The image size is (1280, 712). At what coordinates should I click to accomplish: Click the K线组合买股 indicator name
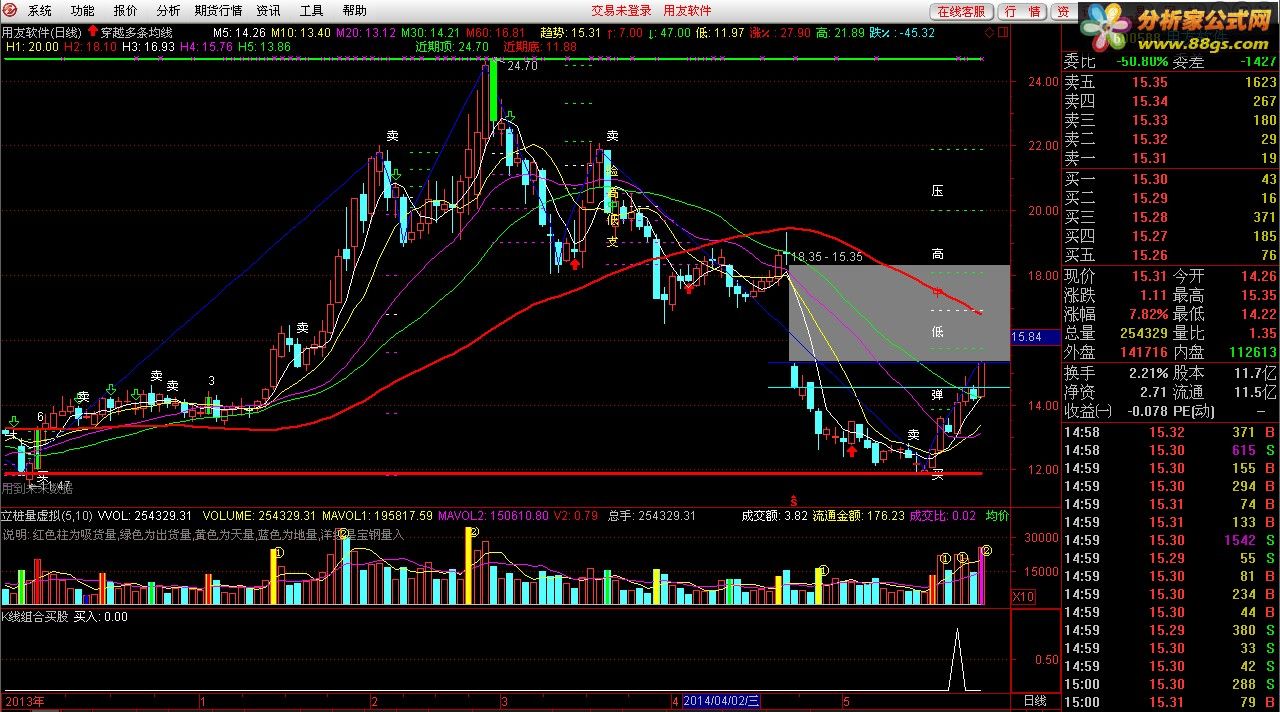tap(35, 617)
